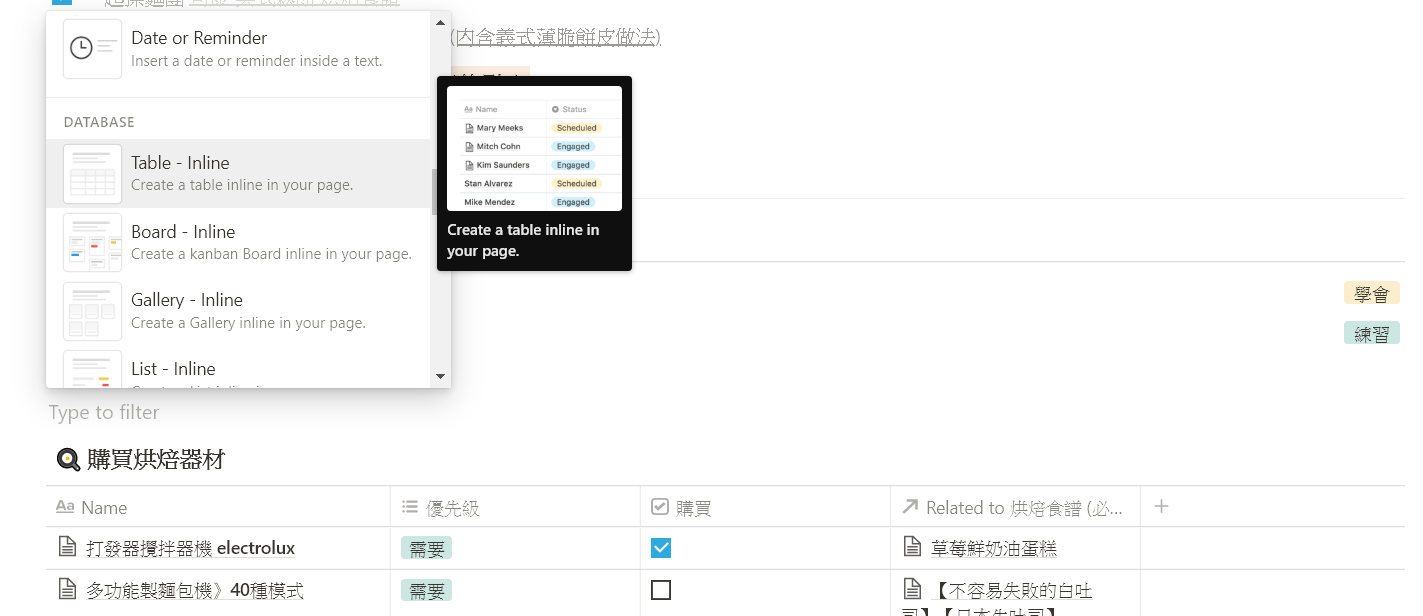
Task: Insert a Date or Reminder
Action: (238, 49)
